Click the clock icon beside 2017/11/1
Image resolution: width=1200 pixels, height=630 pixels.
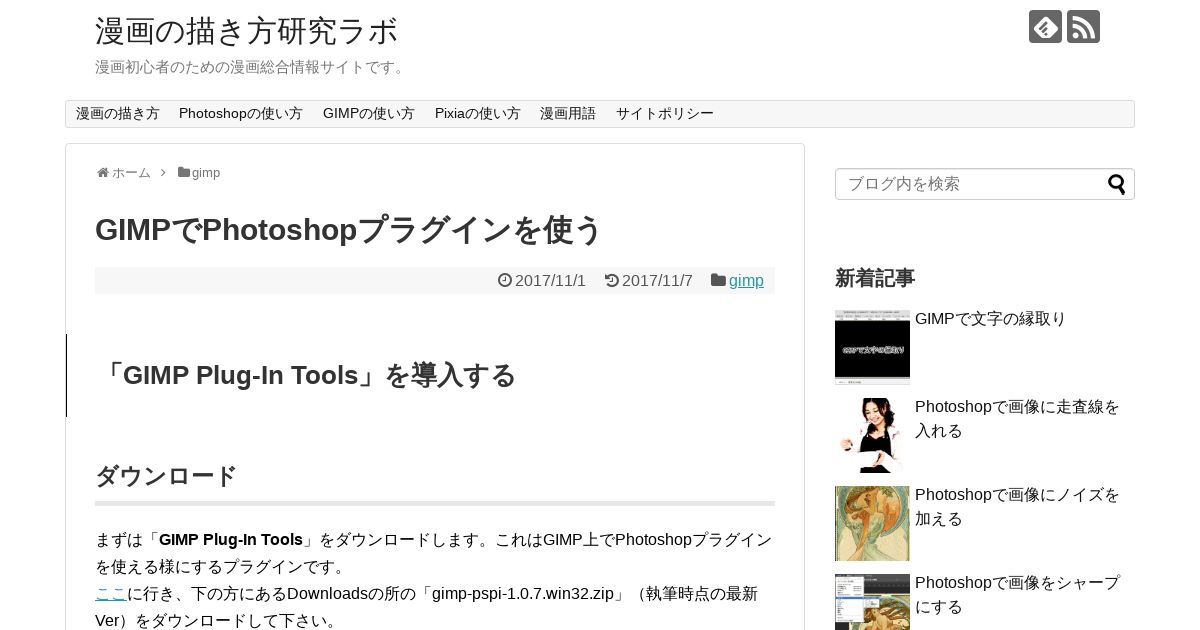pyautogui.click(x=505, y=280)
